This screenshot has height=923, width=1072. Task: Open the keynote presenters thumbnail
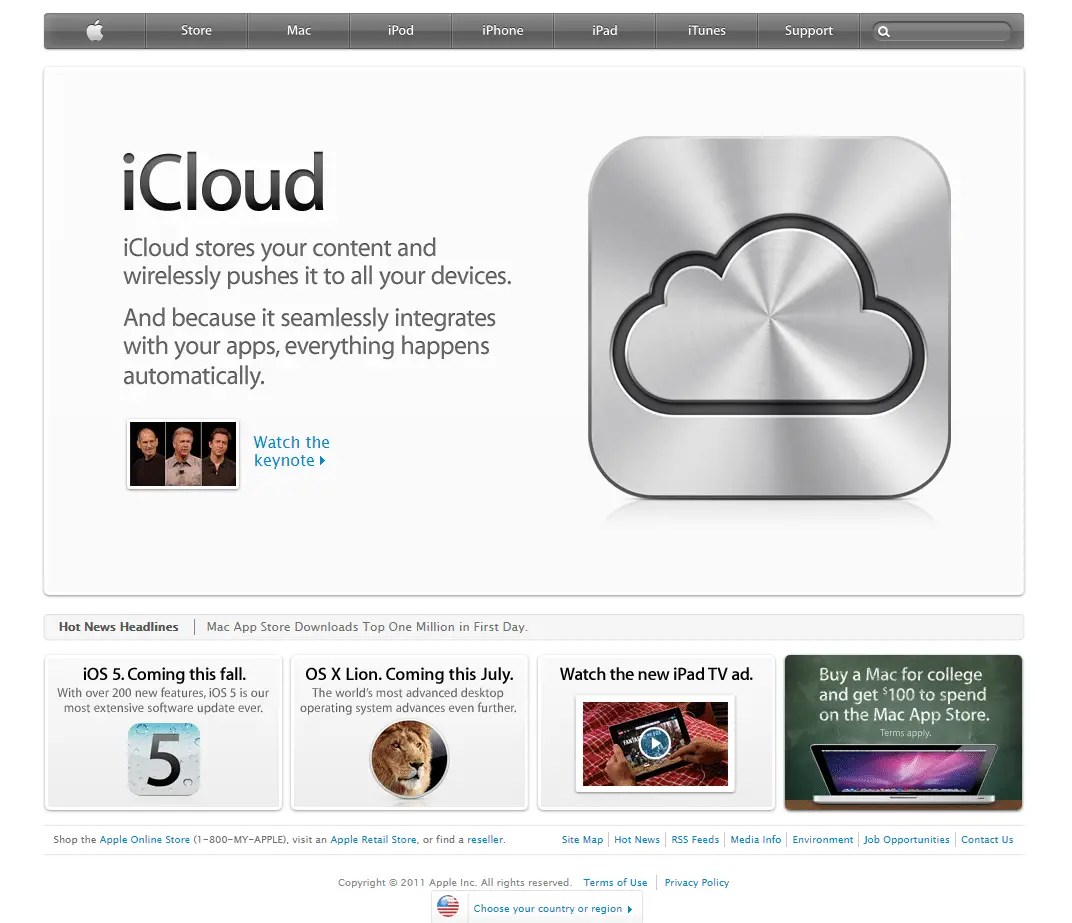(x=183, y=454)
